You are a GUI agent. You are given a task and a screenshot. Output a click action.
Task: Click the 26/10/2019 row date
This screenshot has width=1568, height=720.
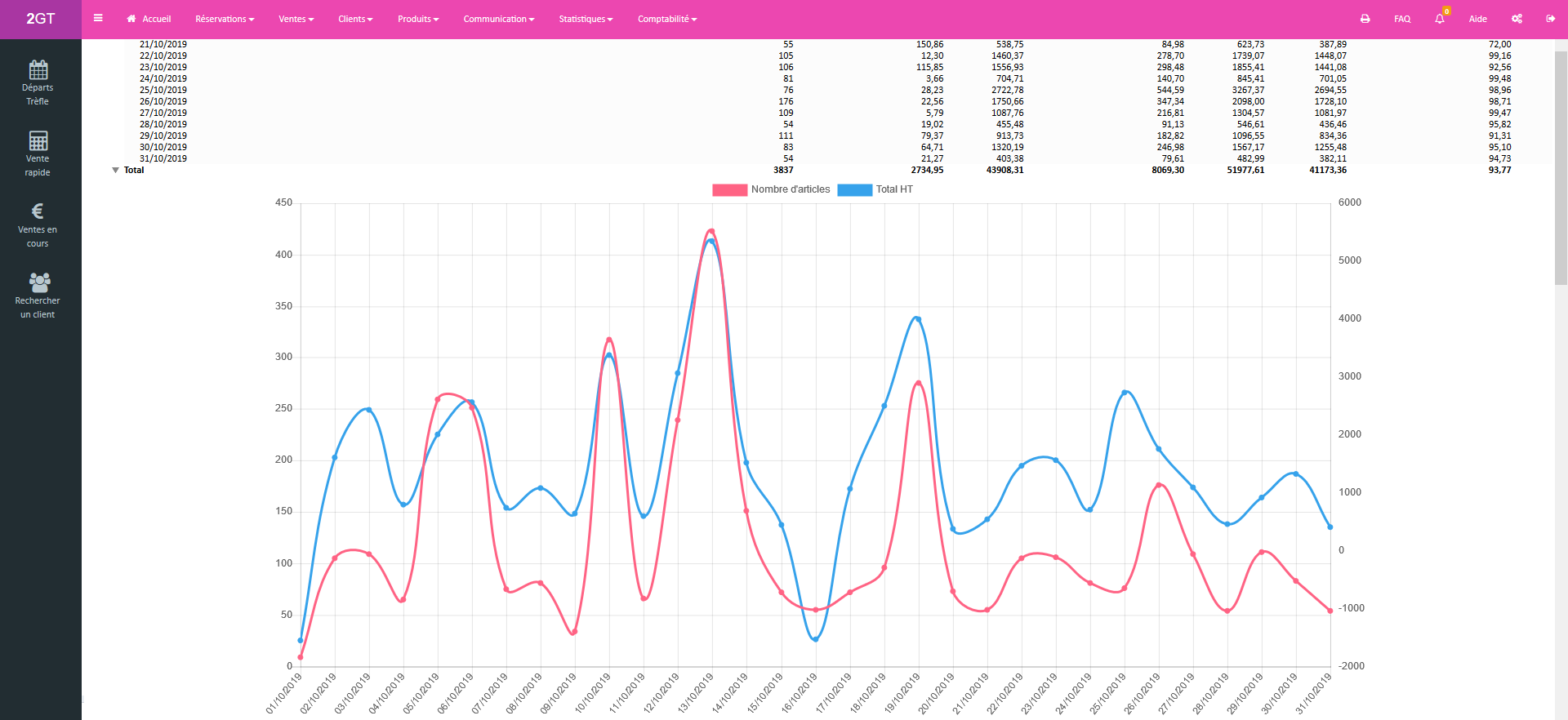163,101
